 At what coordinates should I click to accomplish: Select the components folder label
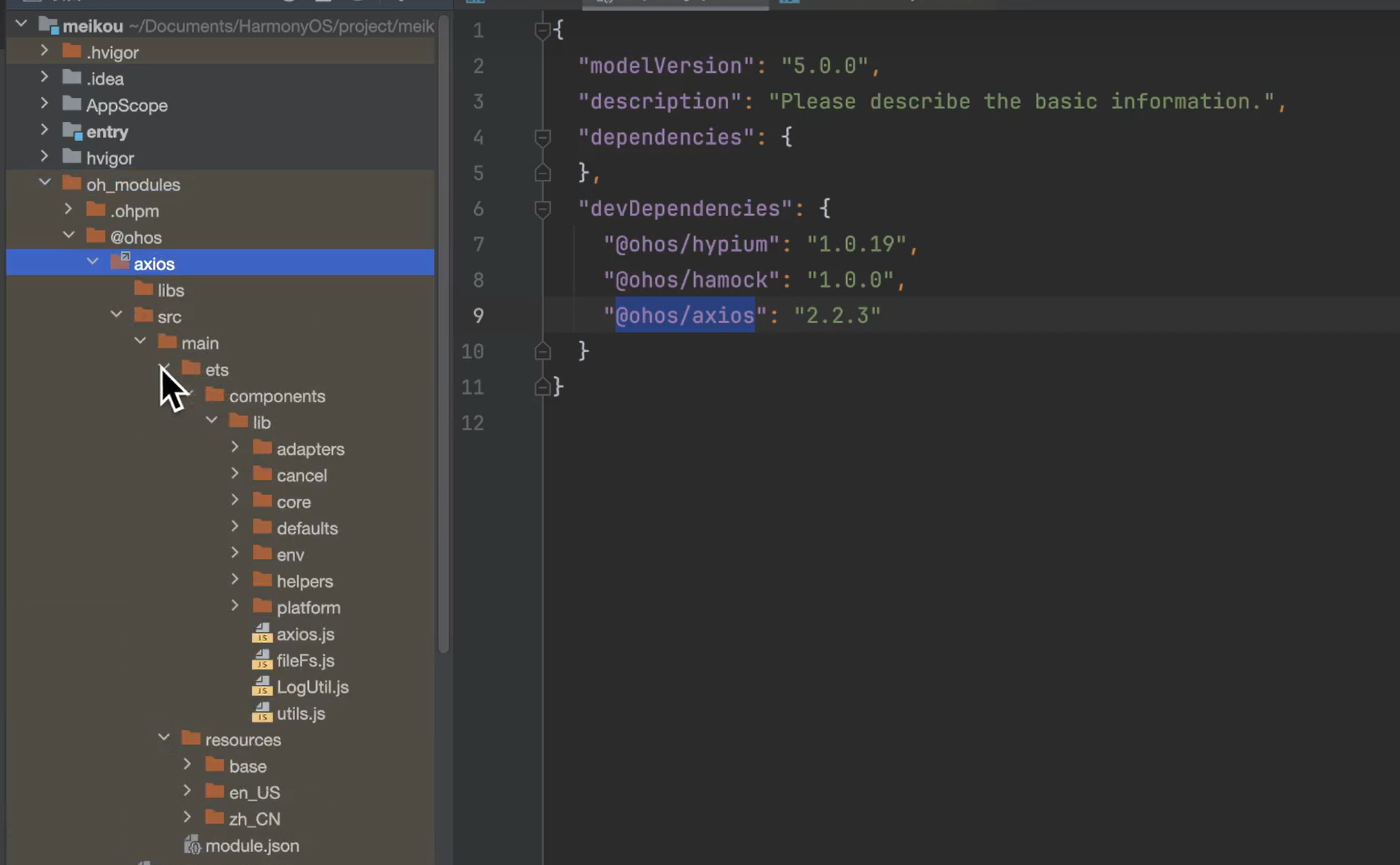278,396
